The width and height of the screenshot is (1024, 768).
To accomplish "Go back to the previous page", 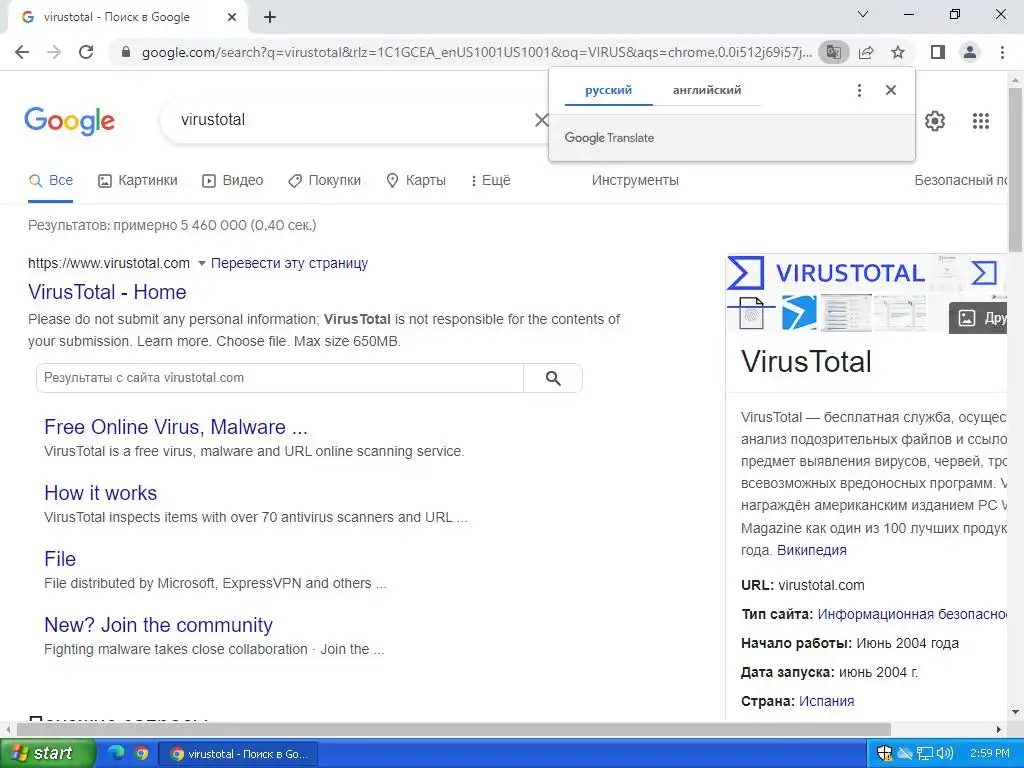I will pyautogui.click(x=22, y=52).
